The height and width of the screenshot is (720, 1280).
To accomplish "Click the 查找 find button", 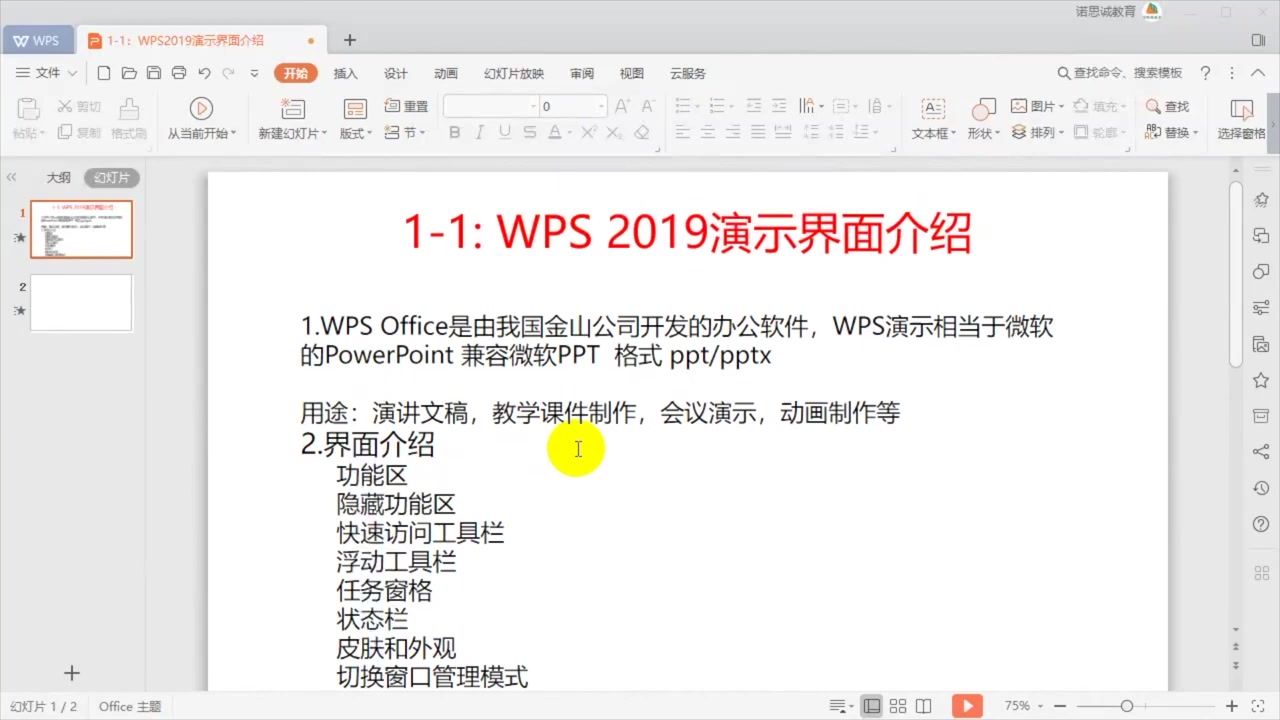I will pyautogui.click(x=1167, y=106).
